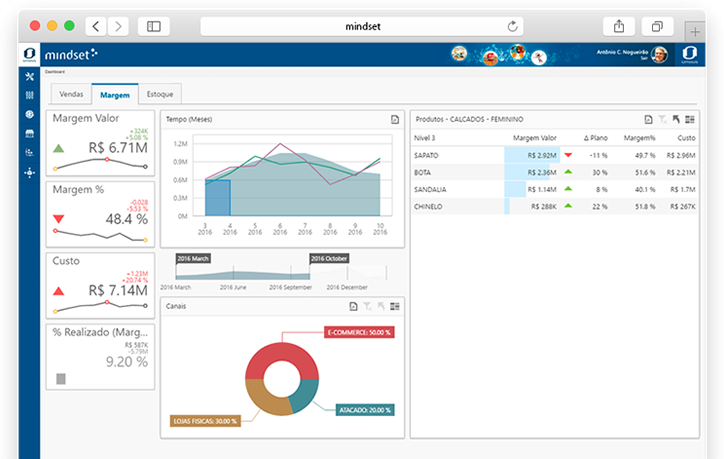The height and width of the screenshot is (459, 724).
Task: Click the red down arrow in SAPATO row
Action: coord(568,155)
